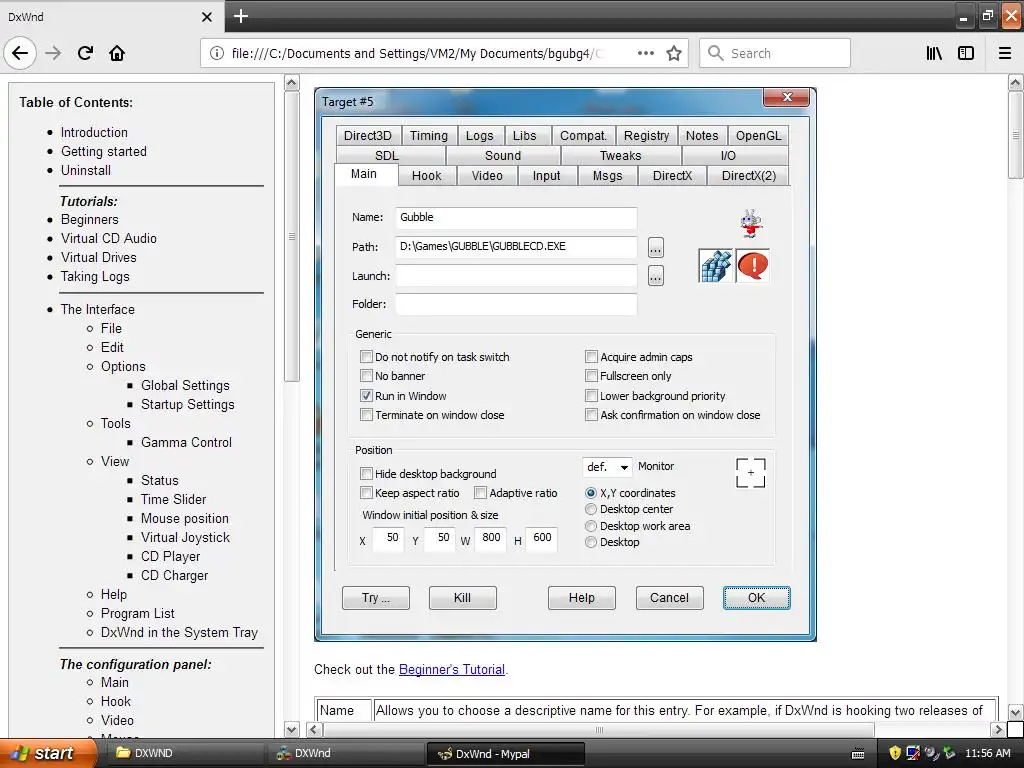Open the page actions three-dot icon
The height and width of the screenshot is (768, 1024).
click(645, 53)
